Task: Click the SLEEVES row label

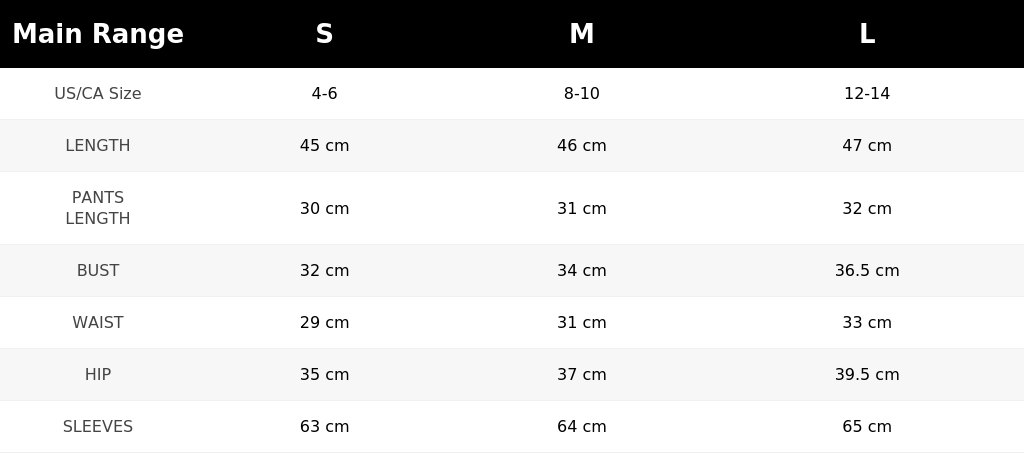Action: click(98, 426)
